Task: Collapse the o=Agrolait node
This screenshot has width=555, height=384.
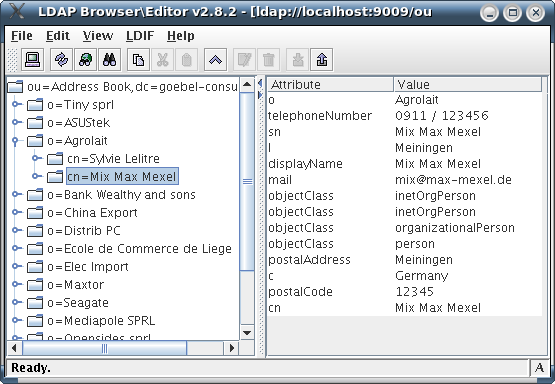Action: pos(15,141)
